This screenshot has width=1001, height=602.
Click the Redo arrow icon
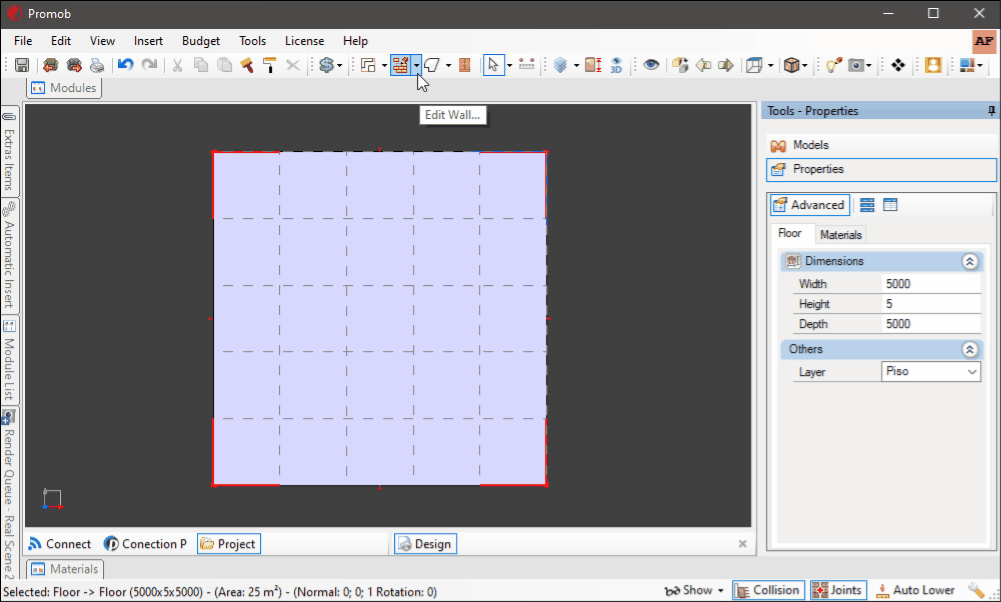pyautogui.click(x=149, y=65)
